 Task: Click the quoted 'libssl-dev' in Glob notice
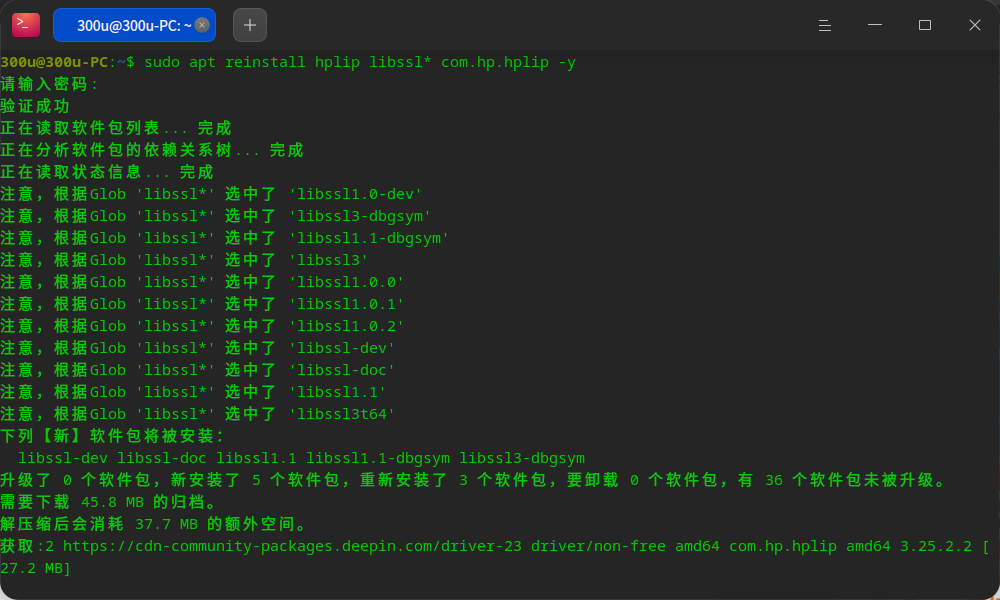[x=342, y=348]
